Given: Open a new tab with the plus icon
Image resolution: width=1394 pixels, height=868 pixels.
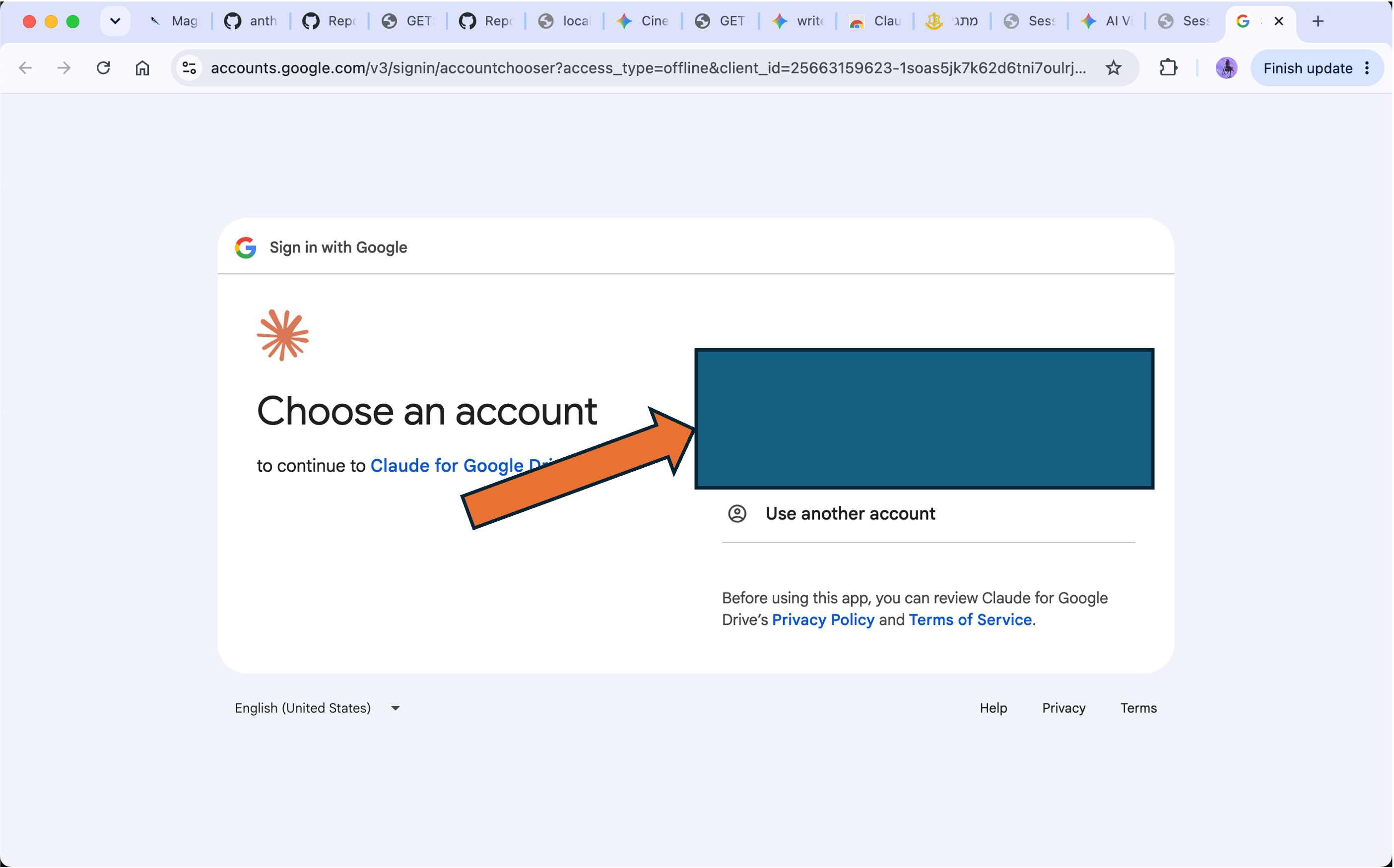Looking at the screenshot, I should (1318, 21).
